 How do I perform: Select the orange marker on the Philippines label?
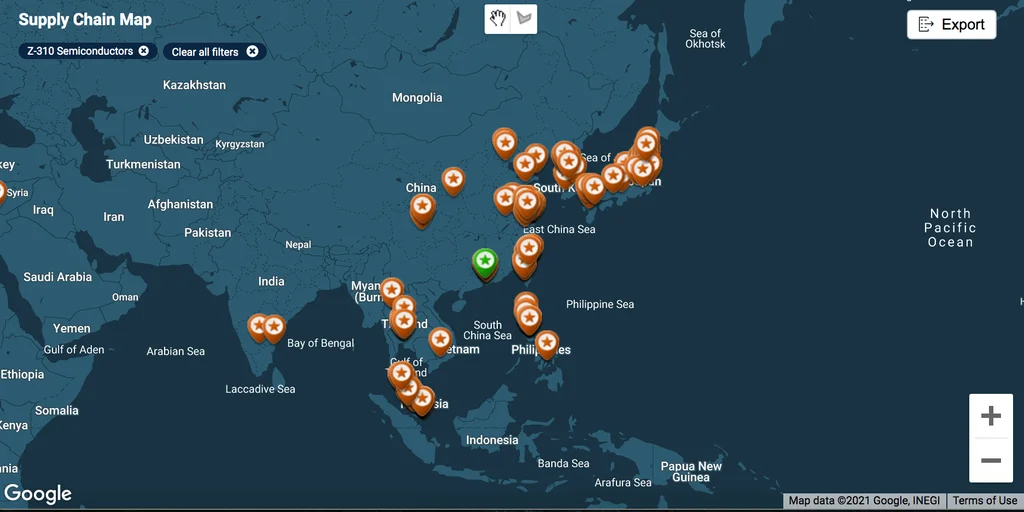[x=547, y=344]
